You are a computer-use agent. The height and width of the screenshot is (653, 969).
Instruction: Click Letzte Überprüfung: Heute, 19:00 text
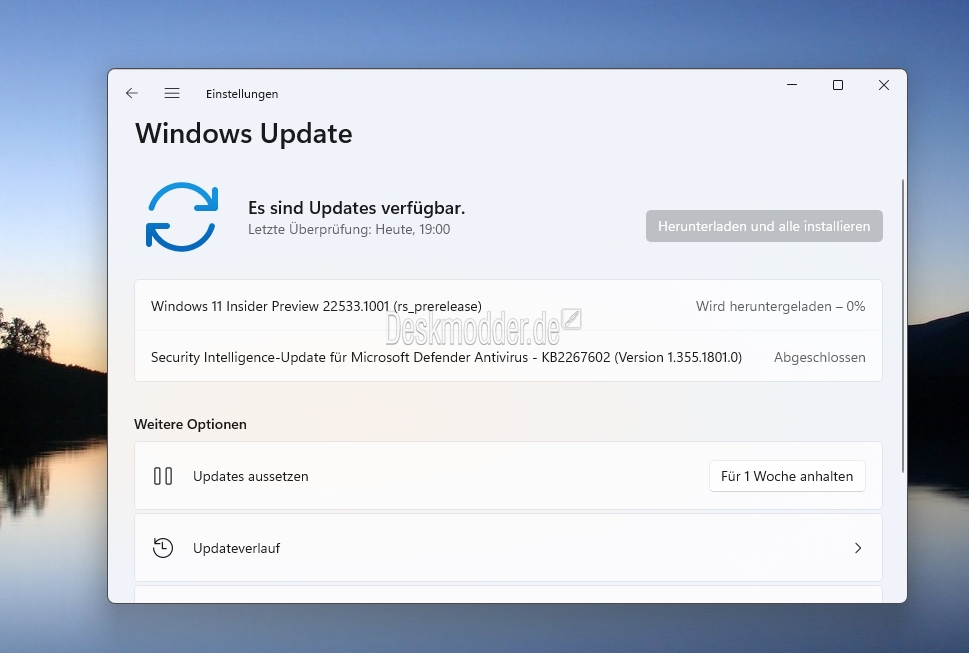point(349,229)
